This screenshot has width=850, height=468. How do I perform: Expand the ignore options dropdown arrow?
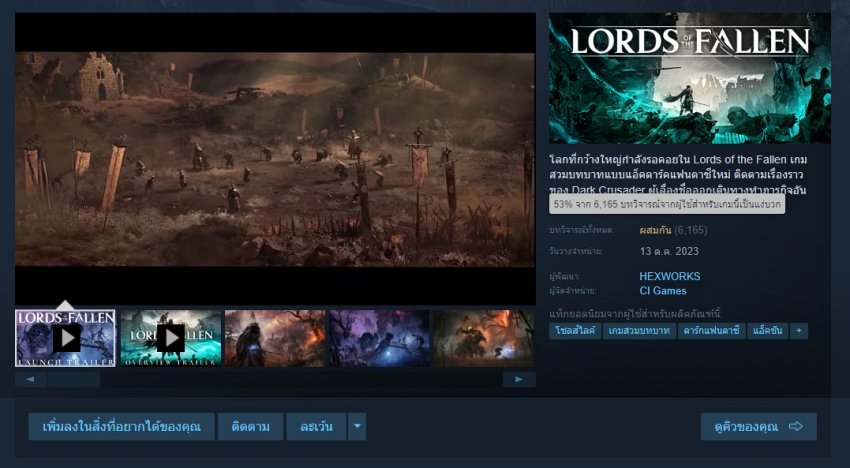pos(357,427)
